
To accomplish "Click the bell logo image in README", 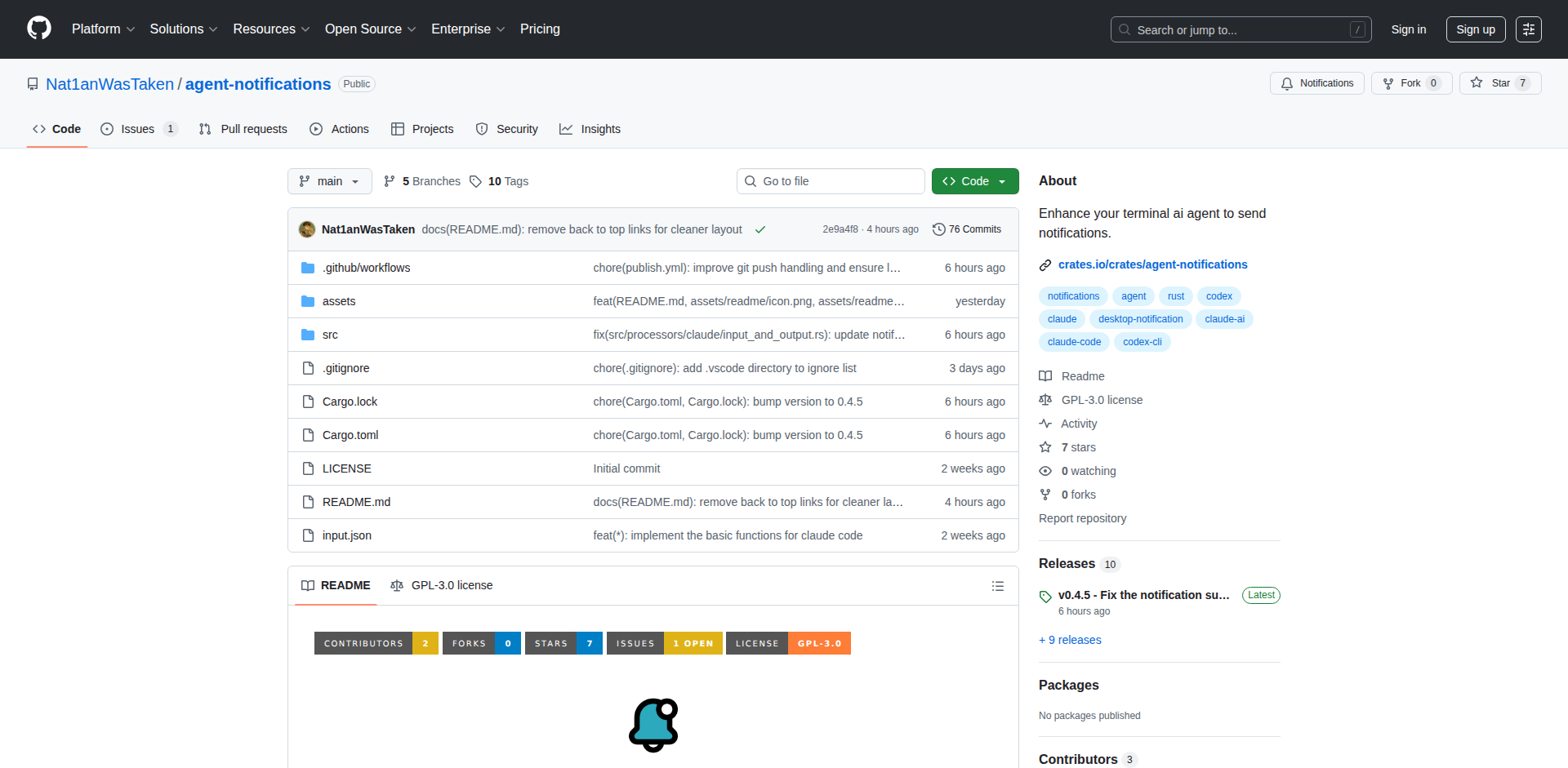I will click(653, 725).
